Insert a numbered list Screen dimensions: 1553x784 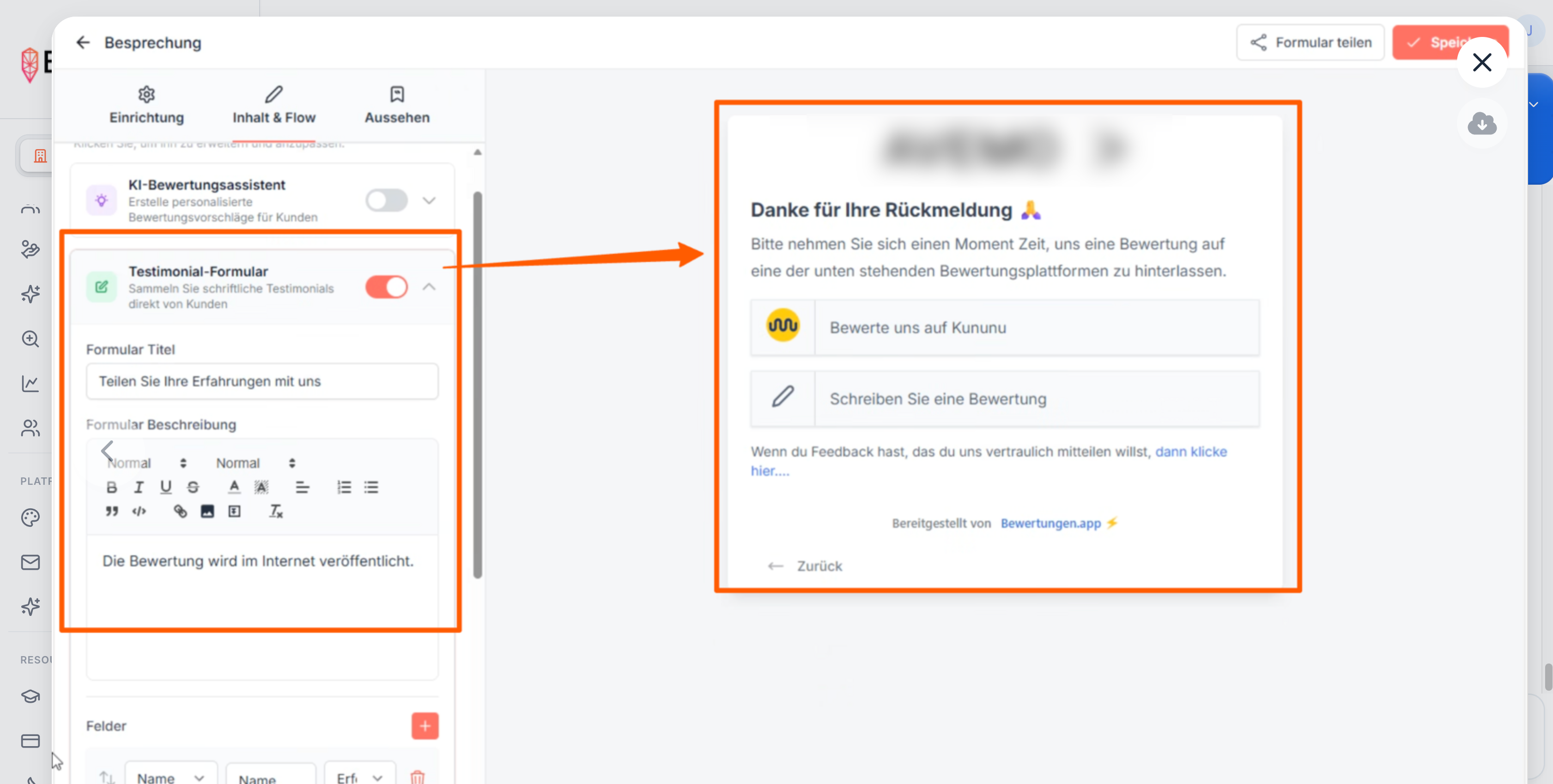[344, 487]
